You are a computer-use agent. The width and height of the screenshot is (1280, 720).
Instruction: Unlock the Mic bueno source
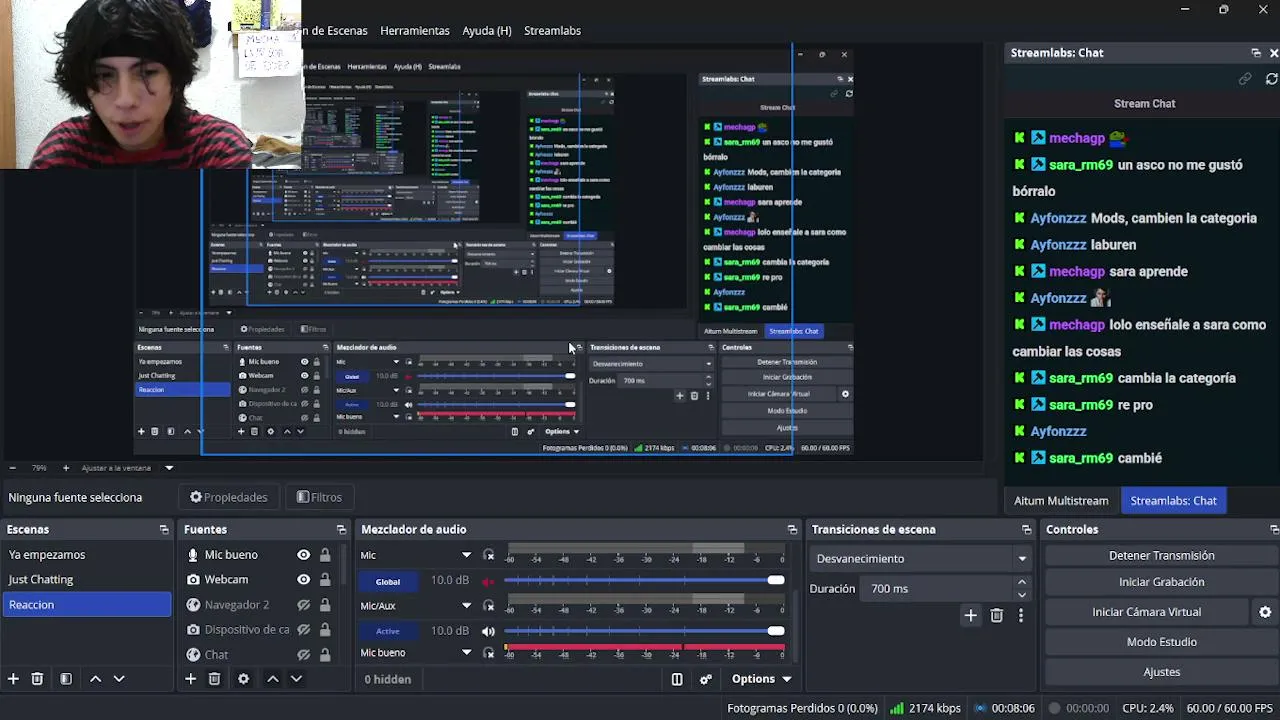point(325,555)
